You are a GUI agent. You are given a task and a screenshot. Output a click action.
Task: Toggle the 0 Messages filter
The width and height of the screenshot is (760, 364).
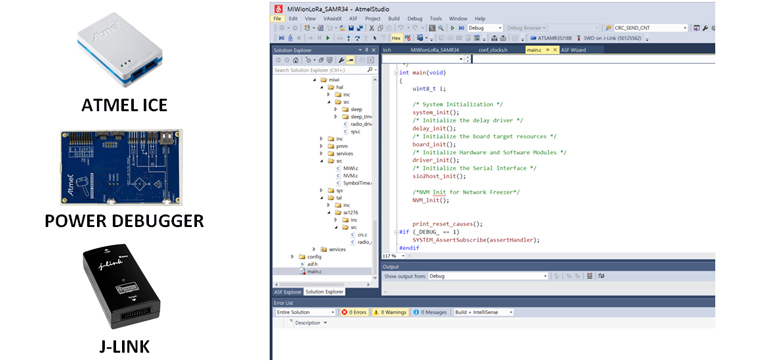430,312
